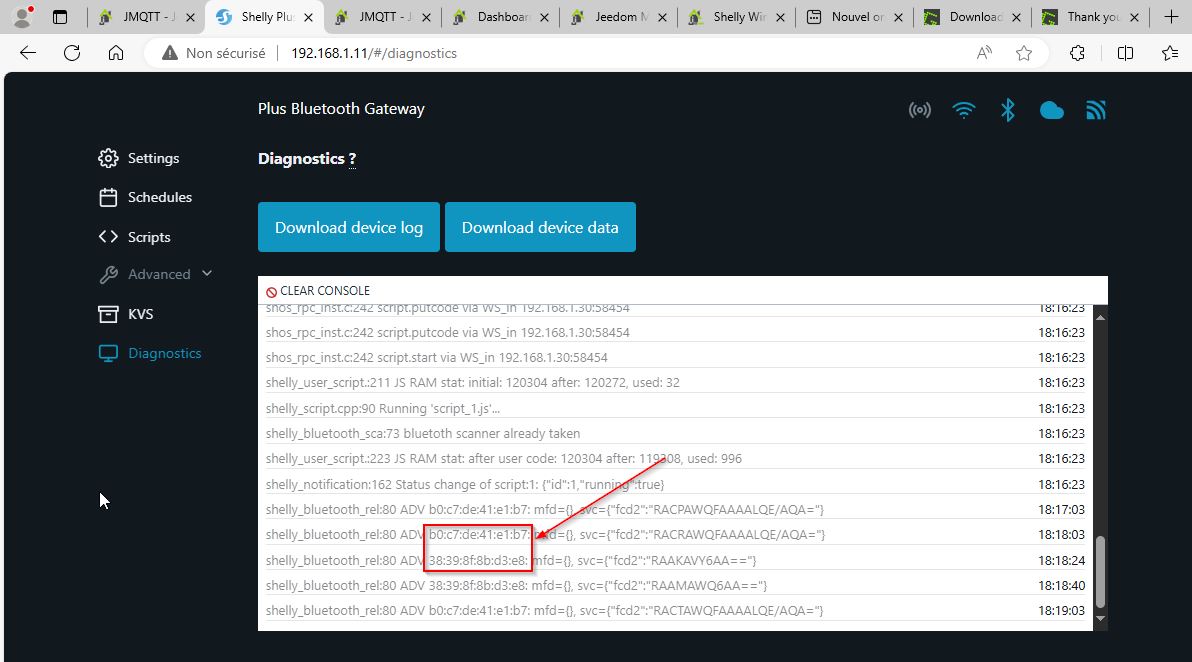The width and height of the screenshot is (1192, 662).
Task: Switch to Thank you browser tab
Action: pyautogui.click(x=1089, y=17)
